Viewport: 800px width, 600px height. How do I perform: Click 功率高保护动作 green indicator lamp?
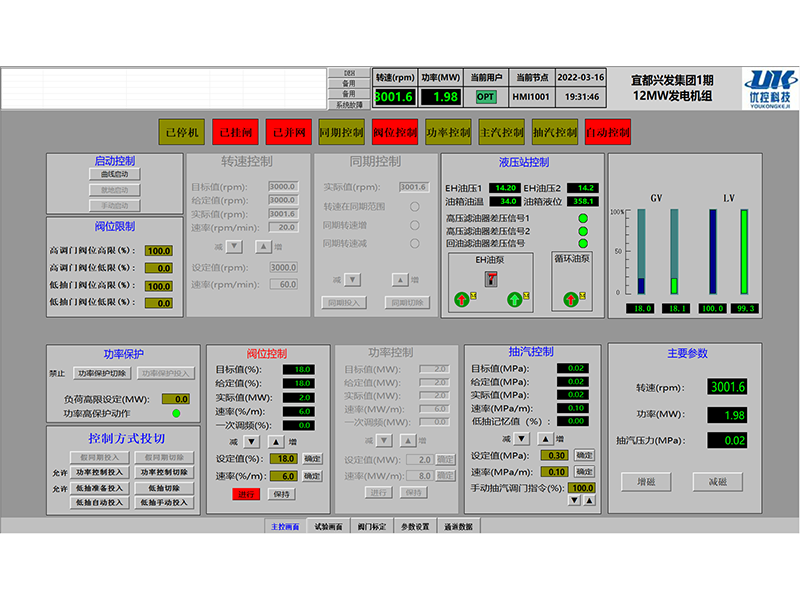pos(176,413)
